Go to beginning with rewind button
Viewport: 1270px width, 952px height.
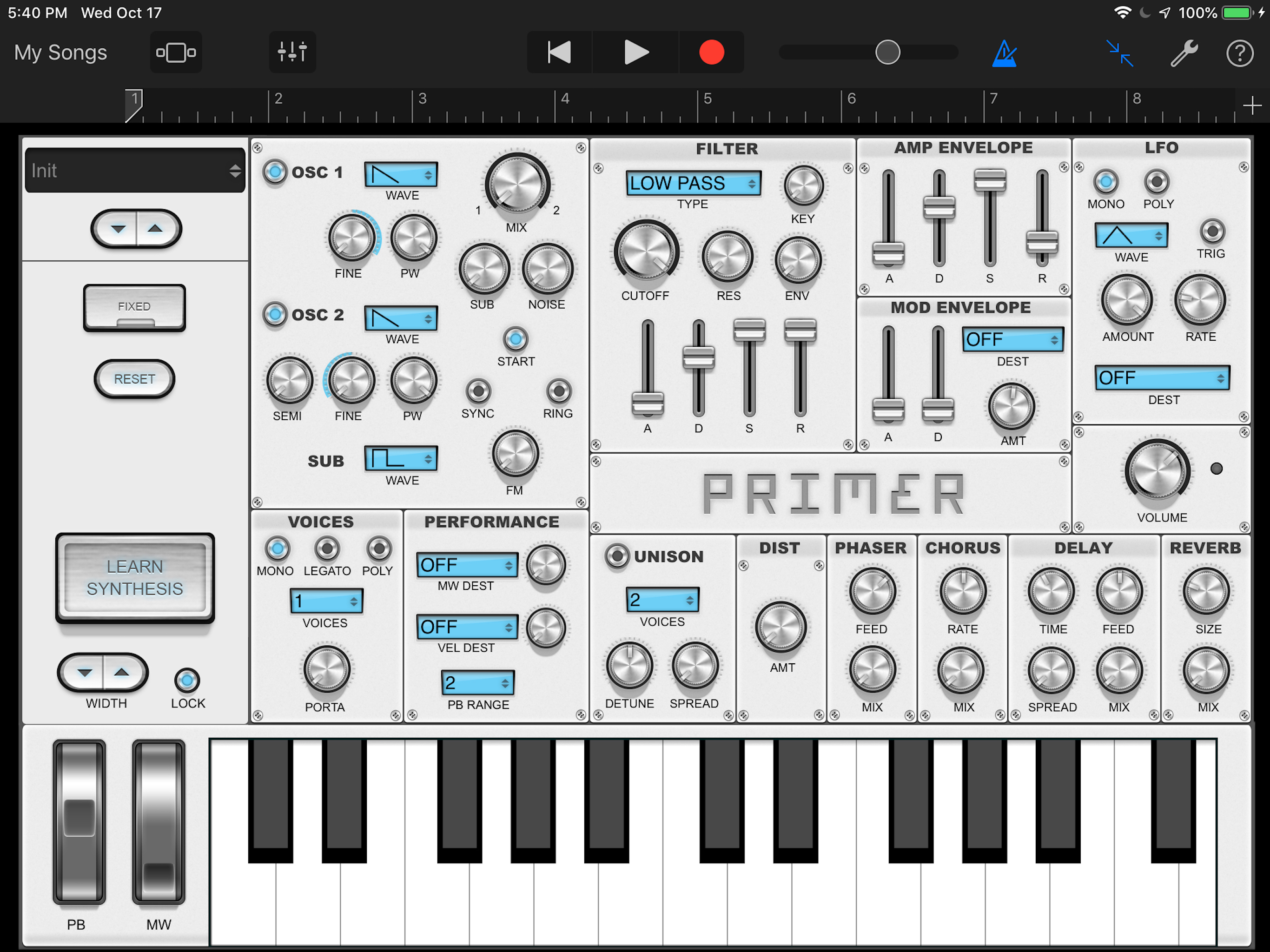click(x=559, y=52)
